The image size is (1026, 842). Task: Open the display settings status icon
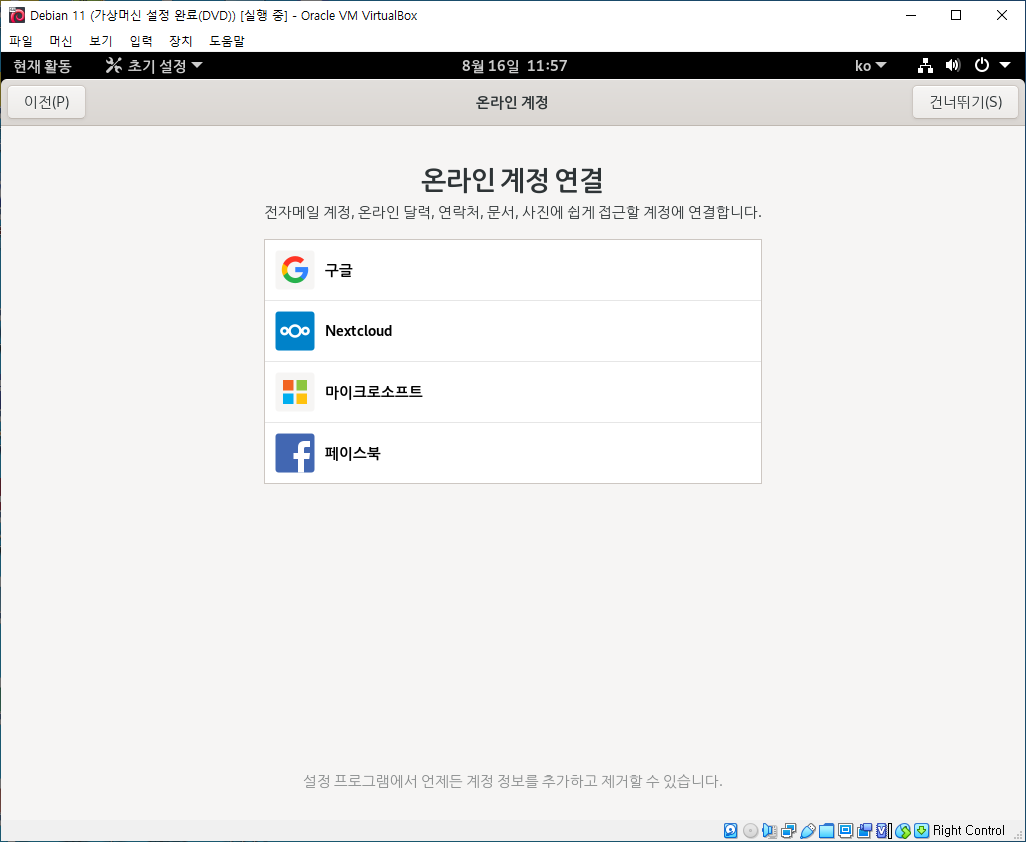pyautogui.click(x=845, y=830)
